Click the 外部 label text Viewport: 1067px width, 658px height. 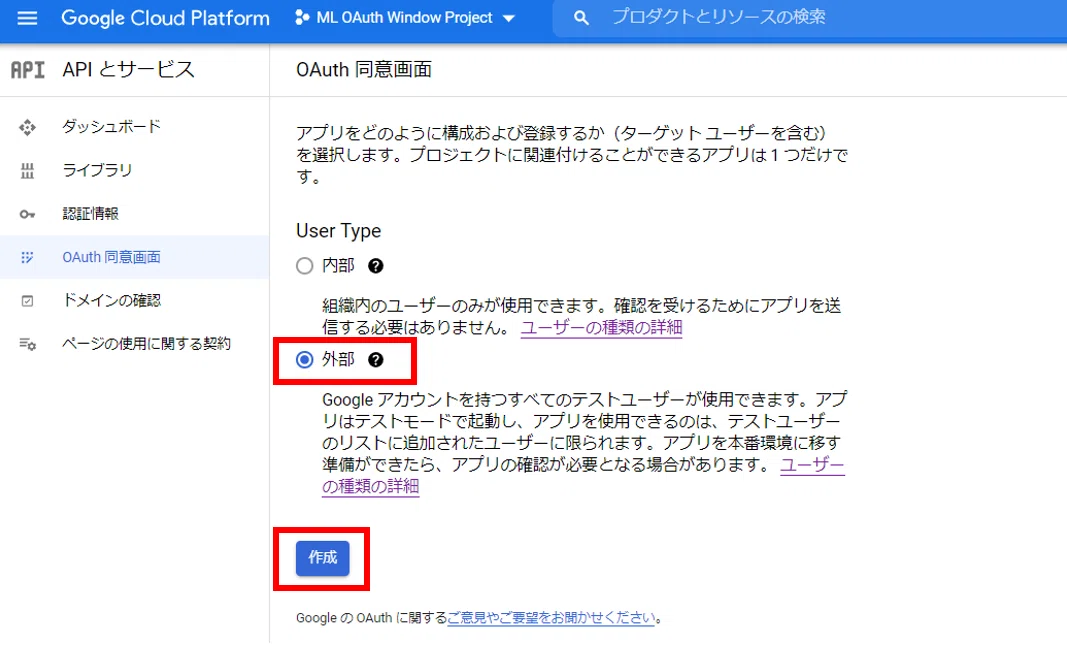338,359
